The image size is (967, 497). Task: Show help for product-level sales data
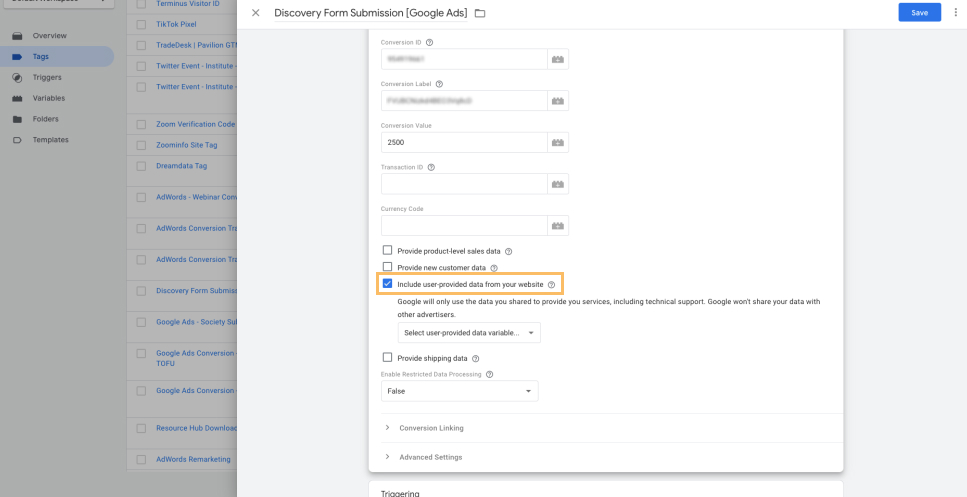click(509, 252)
